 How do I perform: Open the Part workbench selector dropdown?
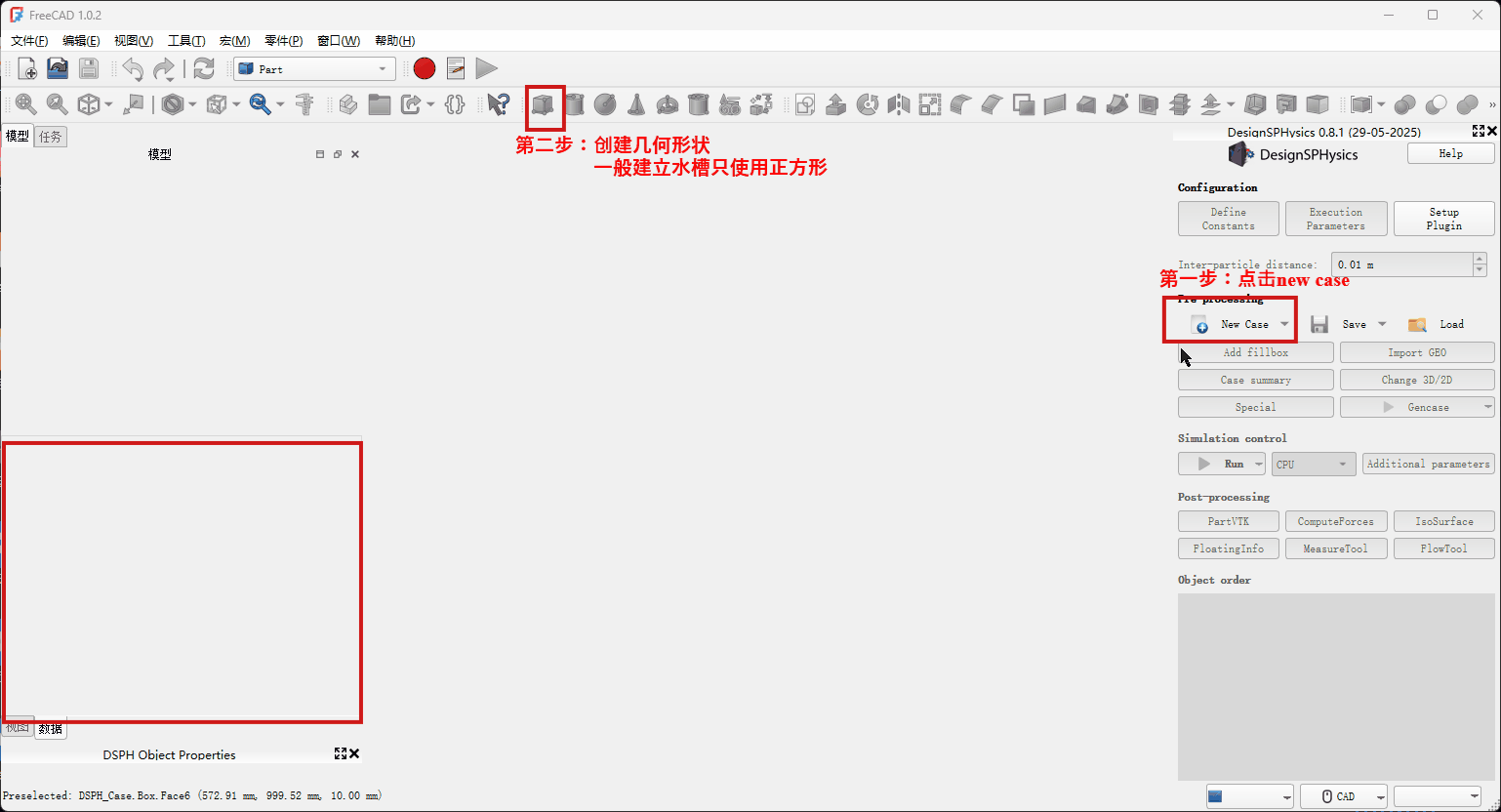coord(380,68)
